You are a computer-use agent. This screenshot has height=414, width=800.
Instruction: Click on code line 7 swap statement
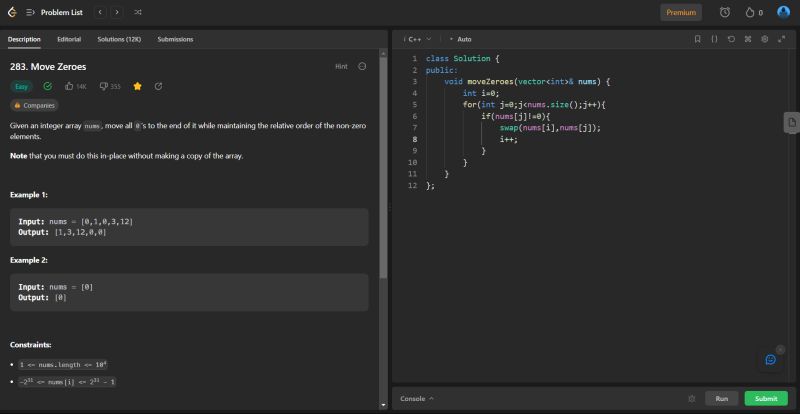(551, 128)
